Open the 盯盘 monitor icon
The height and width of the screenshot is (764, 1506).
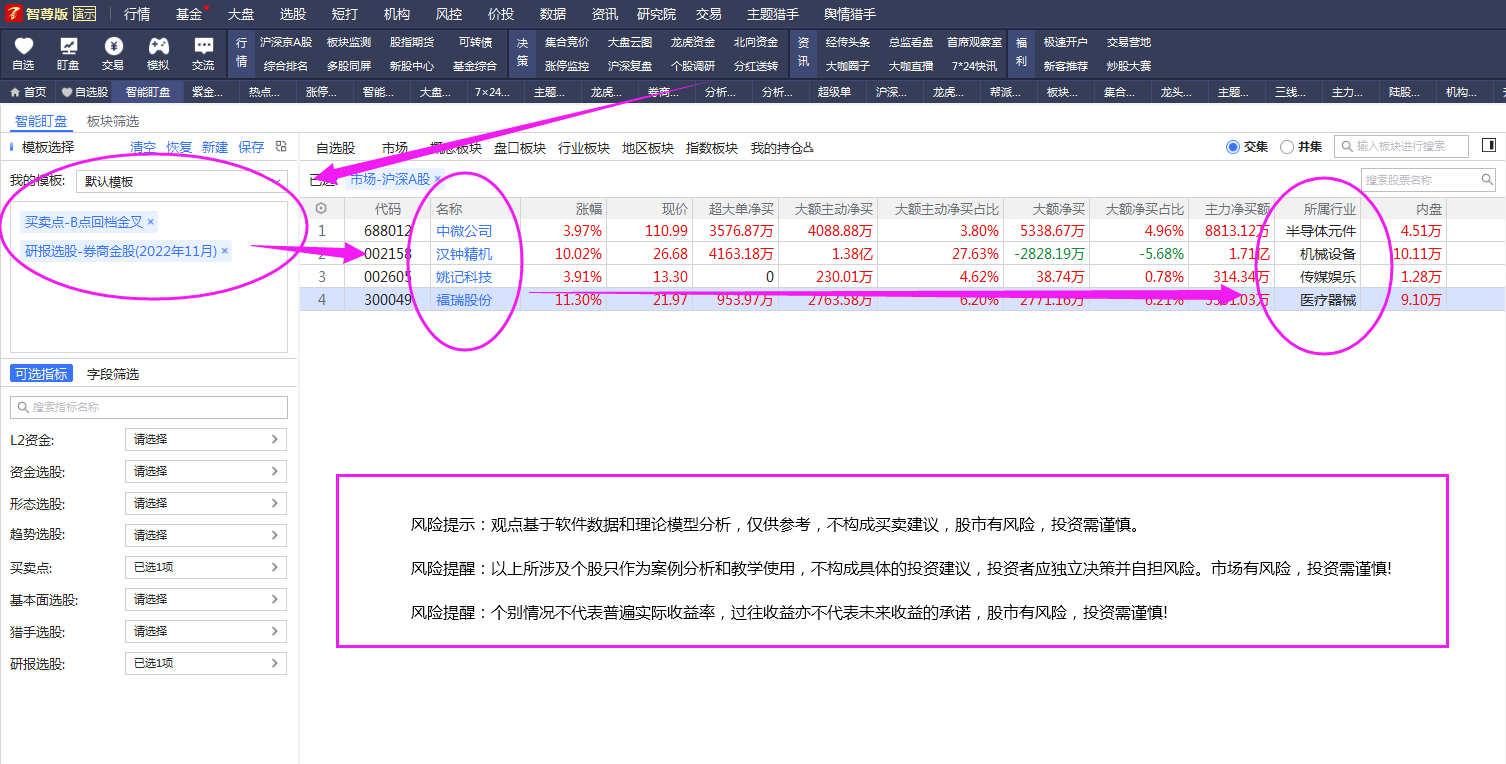click(x=68, y=46)
